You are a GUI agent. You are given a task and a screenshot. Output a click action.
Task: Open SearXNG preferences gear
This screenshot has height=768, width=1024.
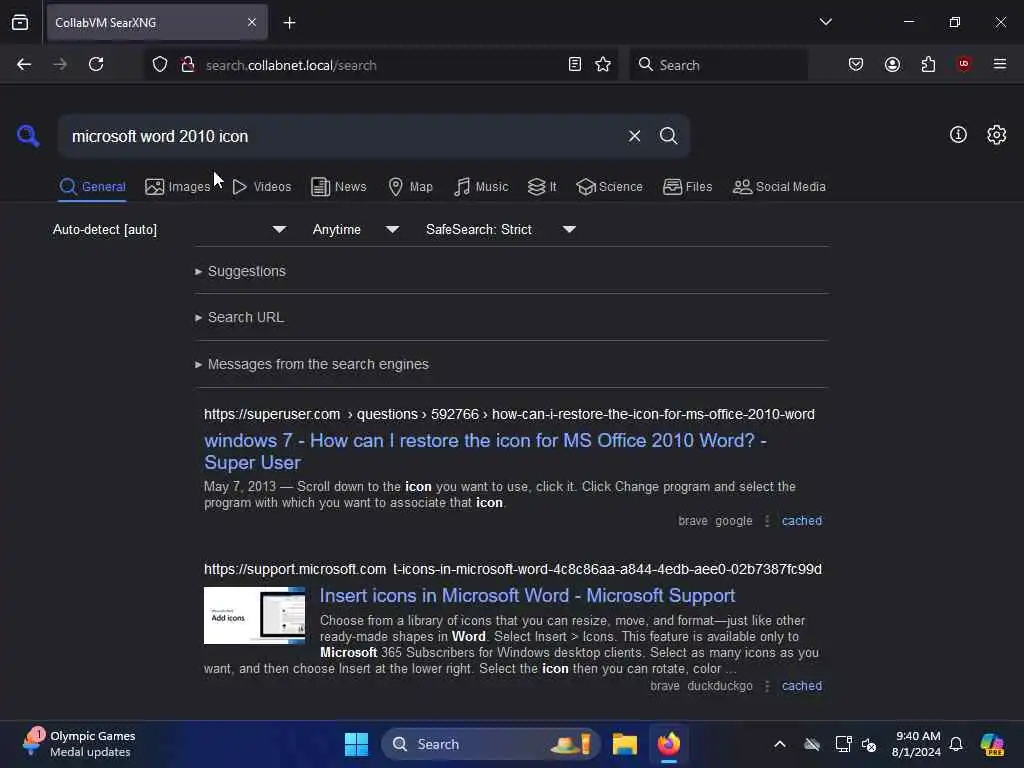pyautogui.click(x=996, y=135)
